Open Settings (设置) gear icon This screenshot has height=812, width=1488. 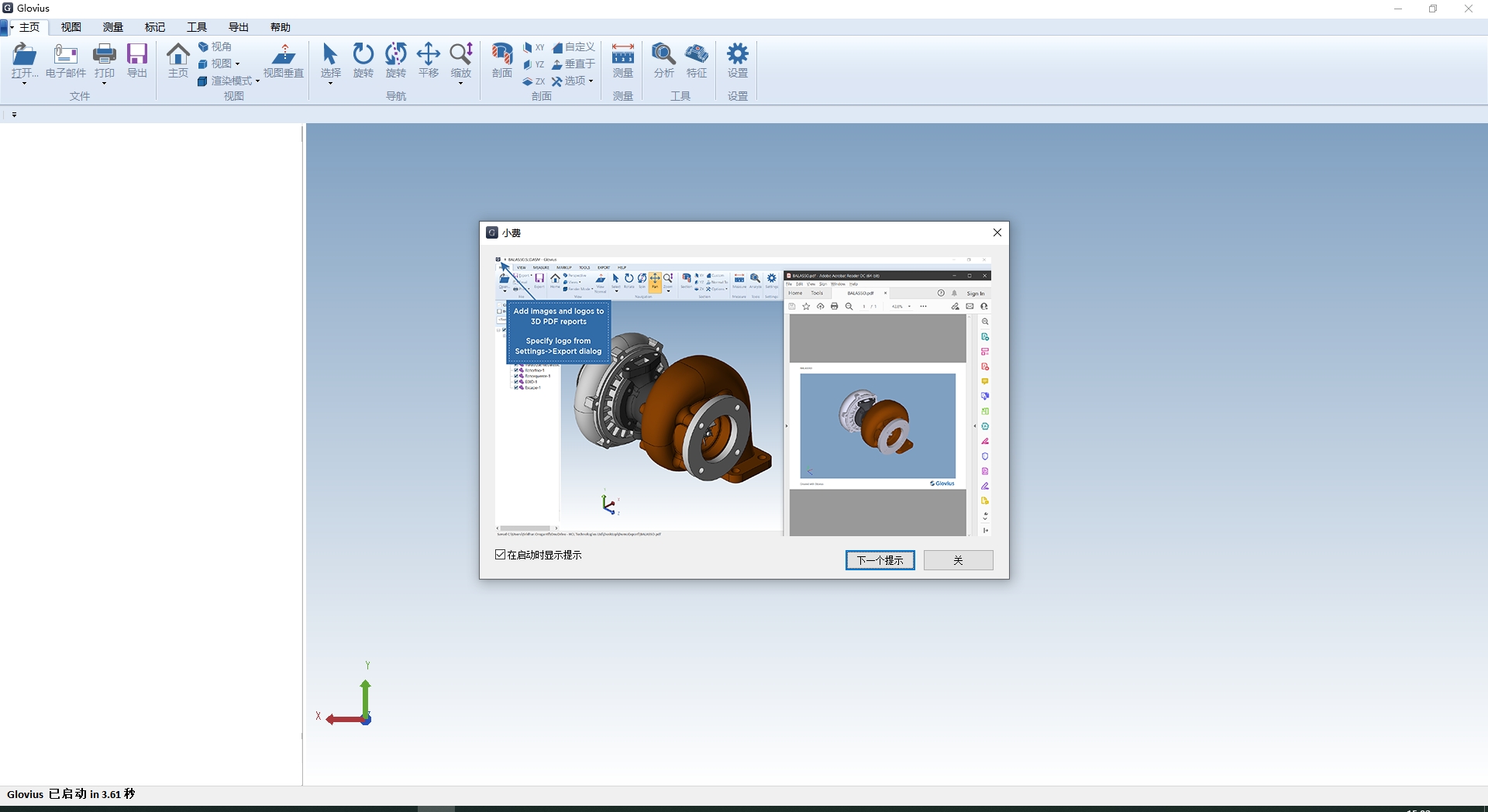(x=738, y=56)
